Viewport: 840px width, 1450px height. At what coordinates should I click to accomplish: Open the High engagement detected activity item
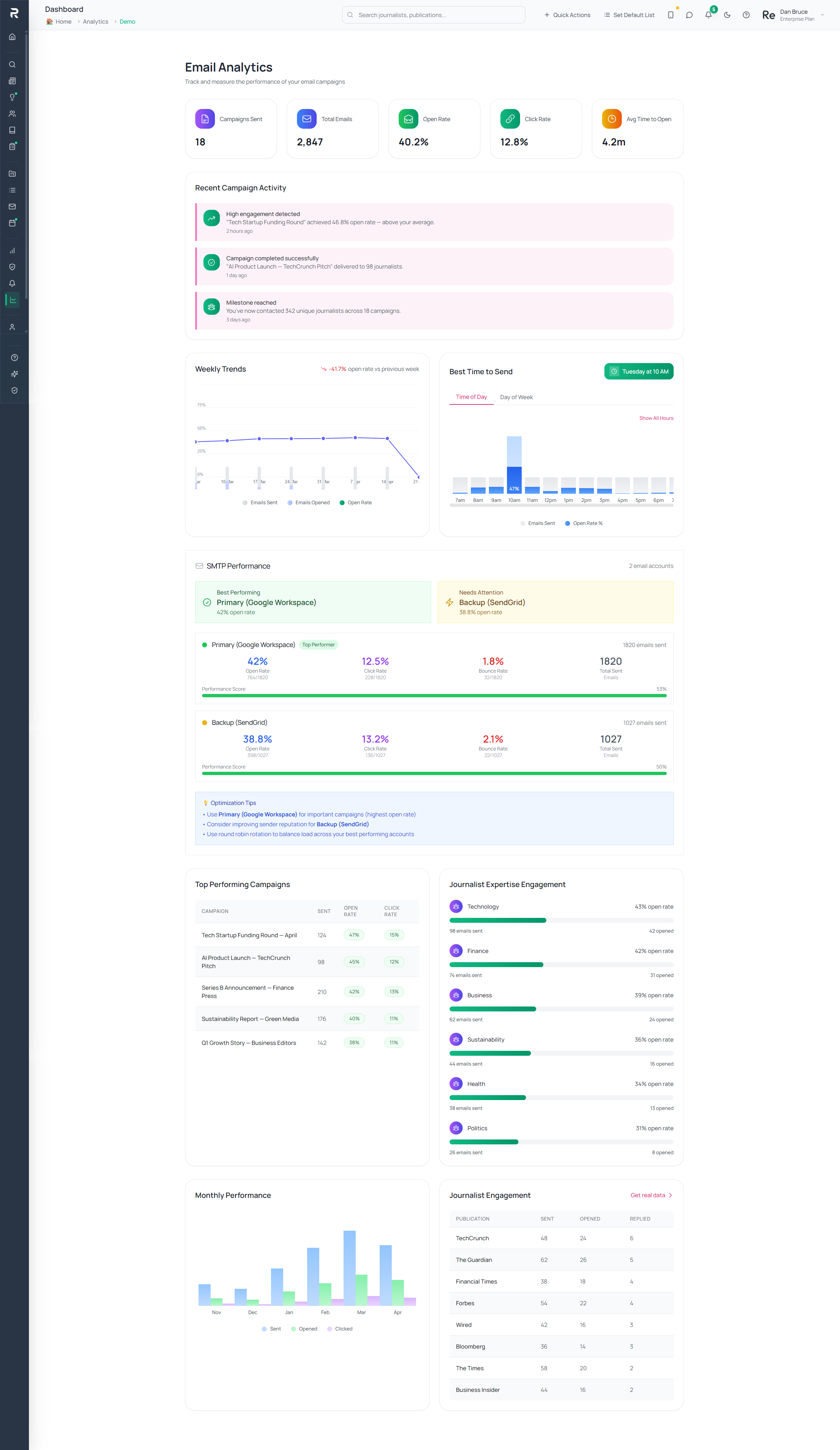(x=434, y=222)
